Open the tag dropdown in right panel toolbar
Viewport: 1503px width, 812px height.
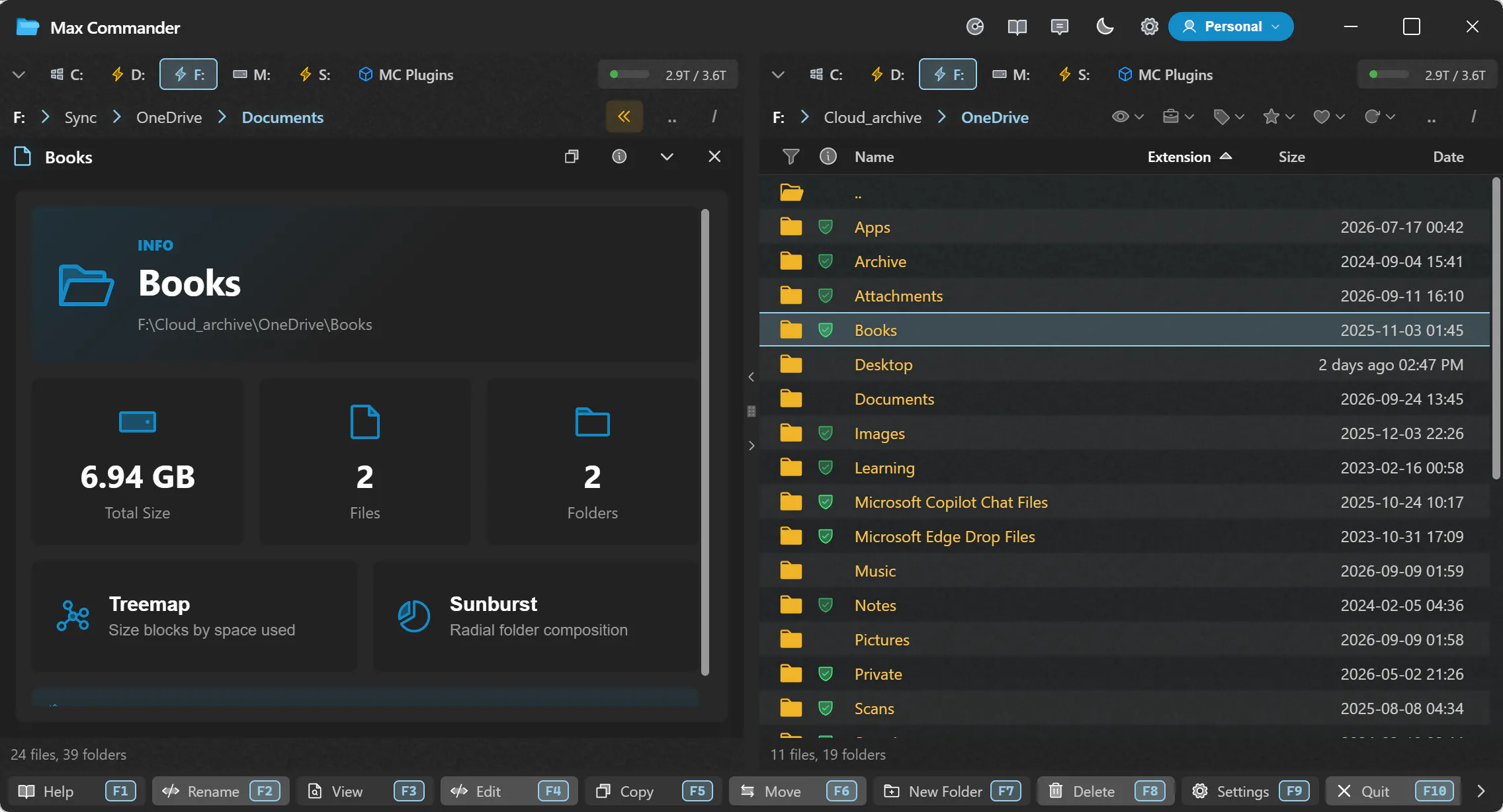[1228, 117]
